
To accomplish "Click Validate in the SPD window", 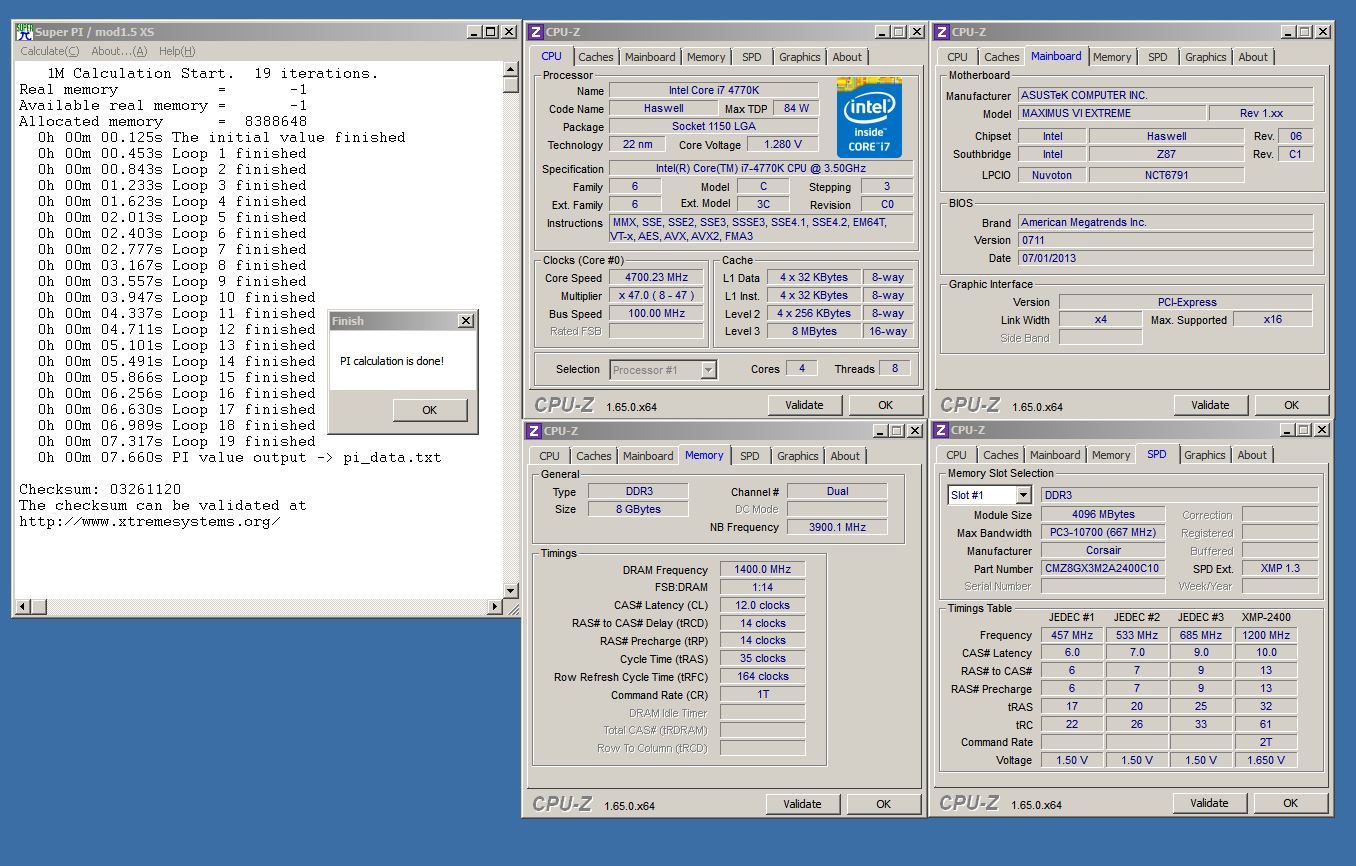I will [1209, 803].
